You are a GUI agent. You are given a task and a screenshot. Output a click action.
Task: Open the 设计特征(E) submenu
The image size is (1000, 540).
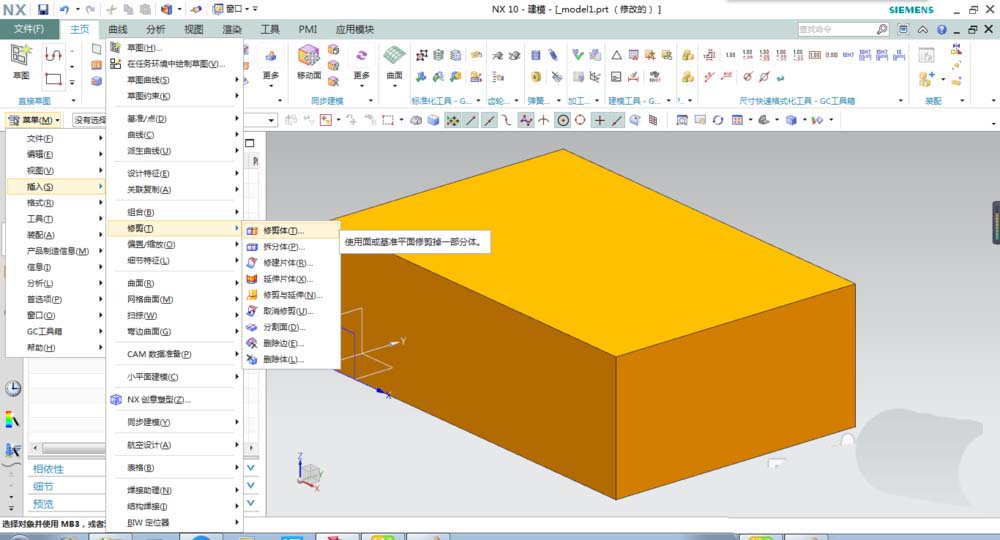[174, 173]
